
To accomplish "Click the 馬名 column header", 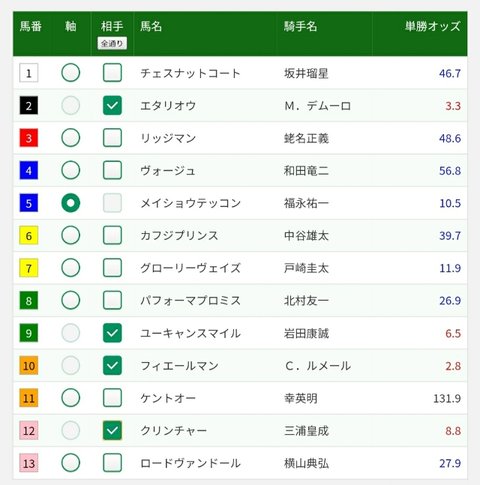I will click(x=151, y=26).
